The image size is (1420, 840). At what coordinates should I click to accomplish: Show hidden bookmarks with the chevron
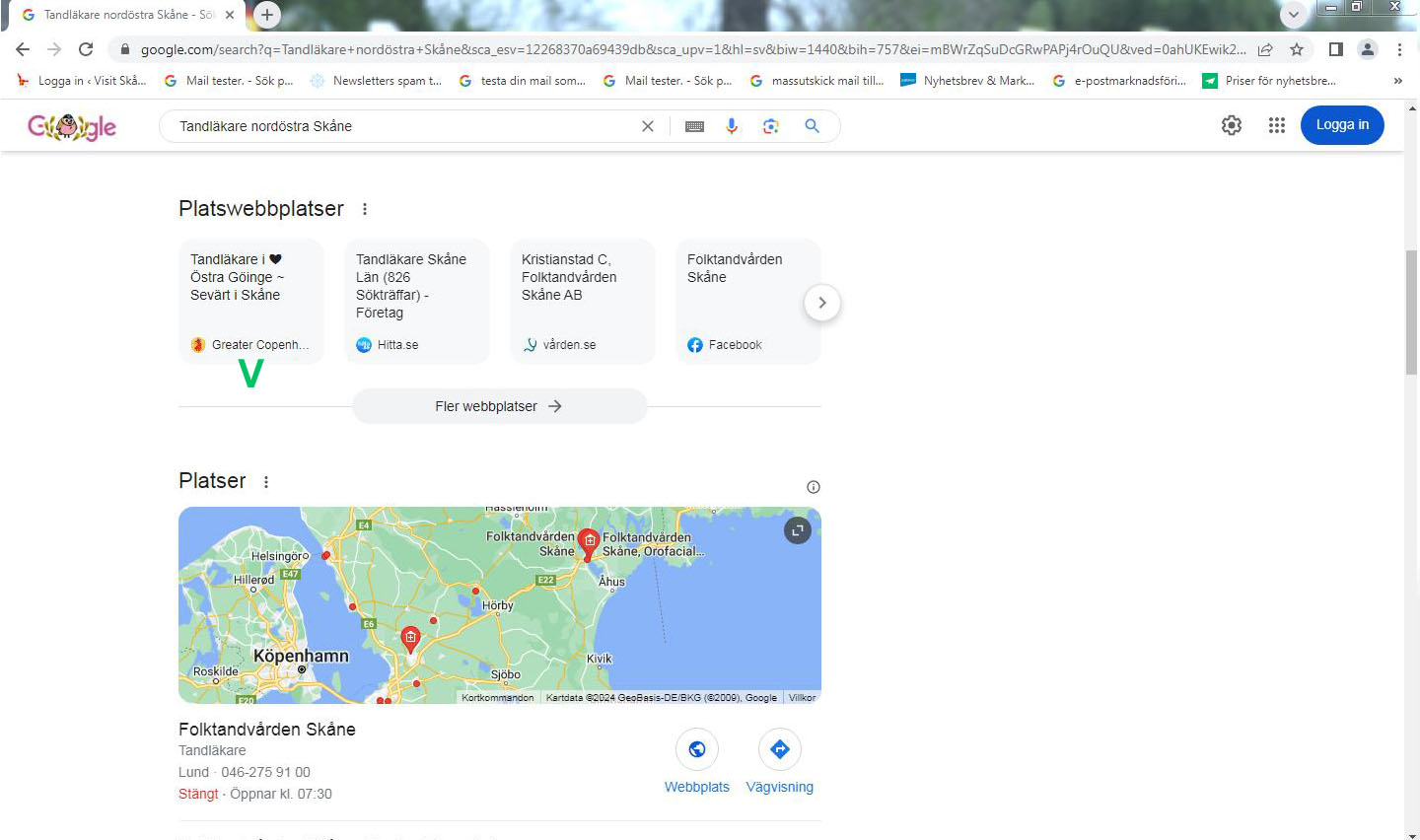point(1397,81)
